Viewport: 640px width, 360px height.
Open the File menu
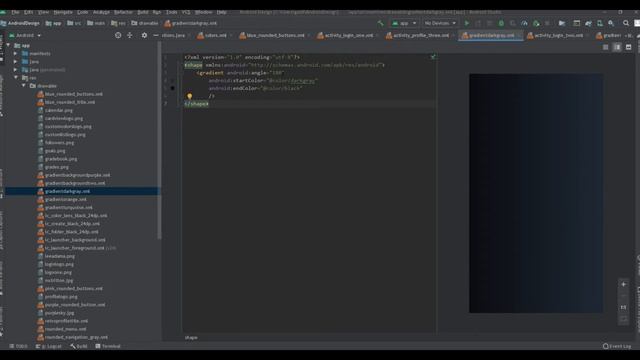[x=15, y=12]
